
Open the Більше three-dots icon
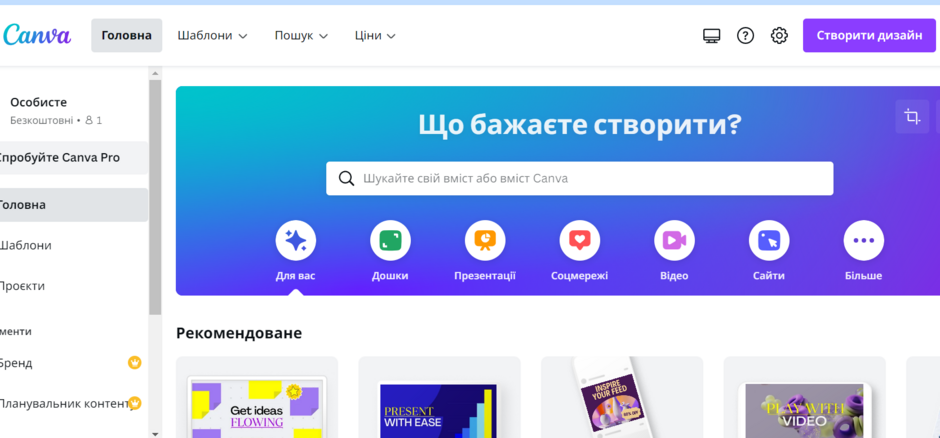[x=864, y=241]
